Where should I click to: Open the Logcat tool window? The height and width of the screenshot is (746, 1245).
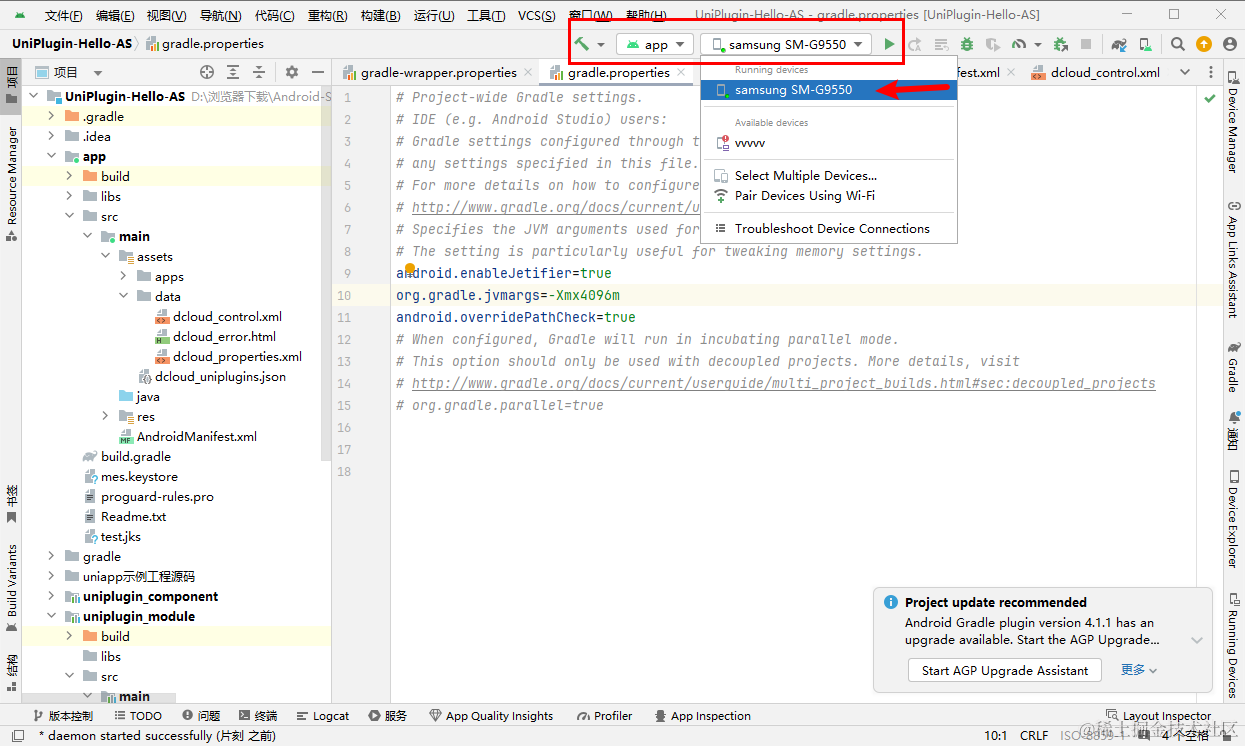[x=323, y=715]
